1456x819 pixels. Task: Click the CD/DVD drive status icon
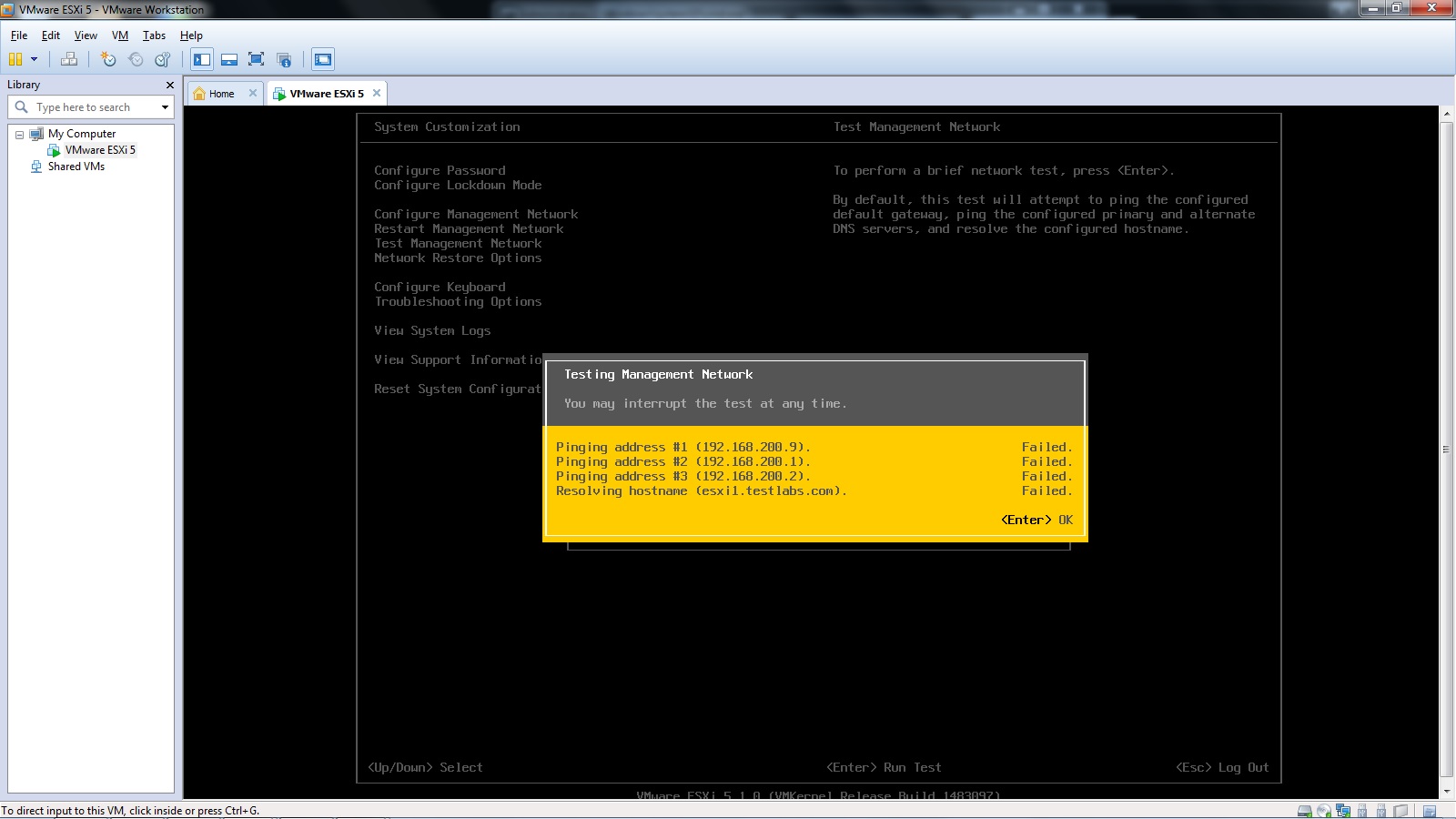[1323, 811]
